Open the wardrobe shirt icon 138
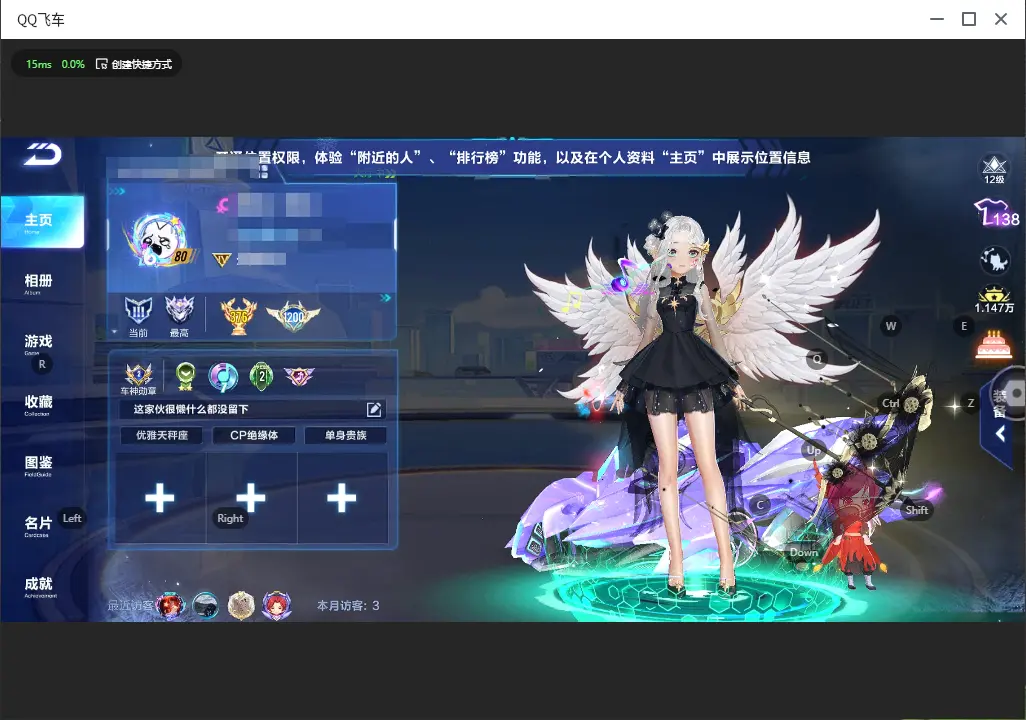This screenshot has height=720, width=1026. tap(995, 213)
